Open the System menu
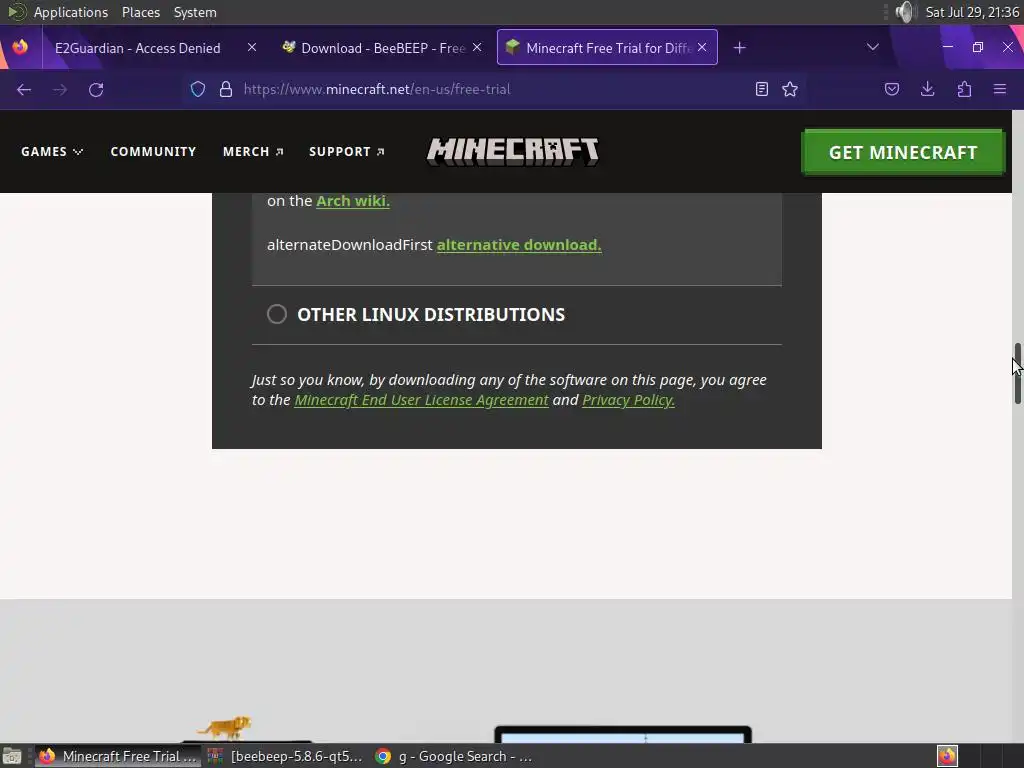The width and height of the screenshot is (1024, 768). [195, 12]
